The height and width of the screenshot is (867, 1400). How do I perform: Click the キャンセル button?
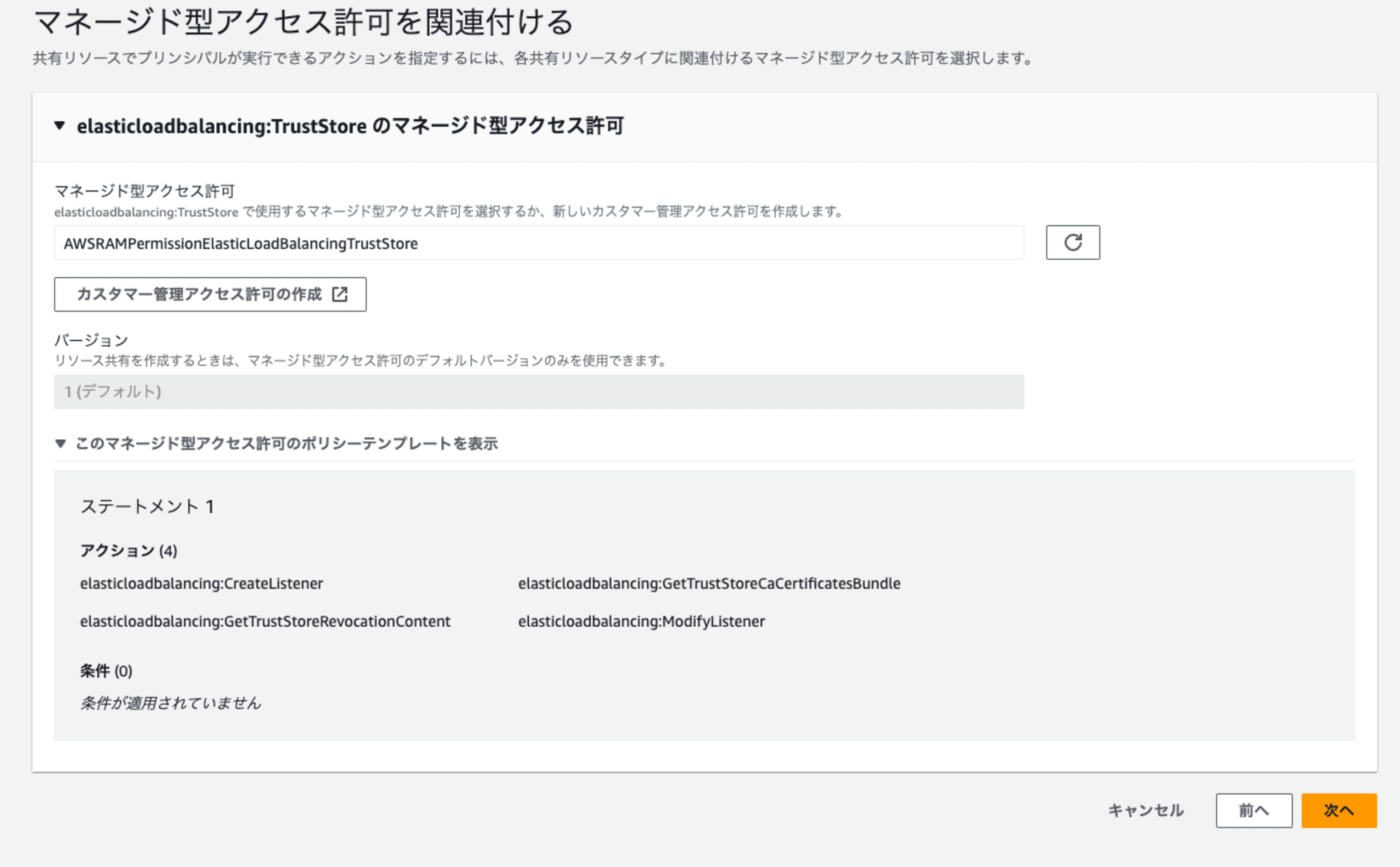[x=1146, y=810]
